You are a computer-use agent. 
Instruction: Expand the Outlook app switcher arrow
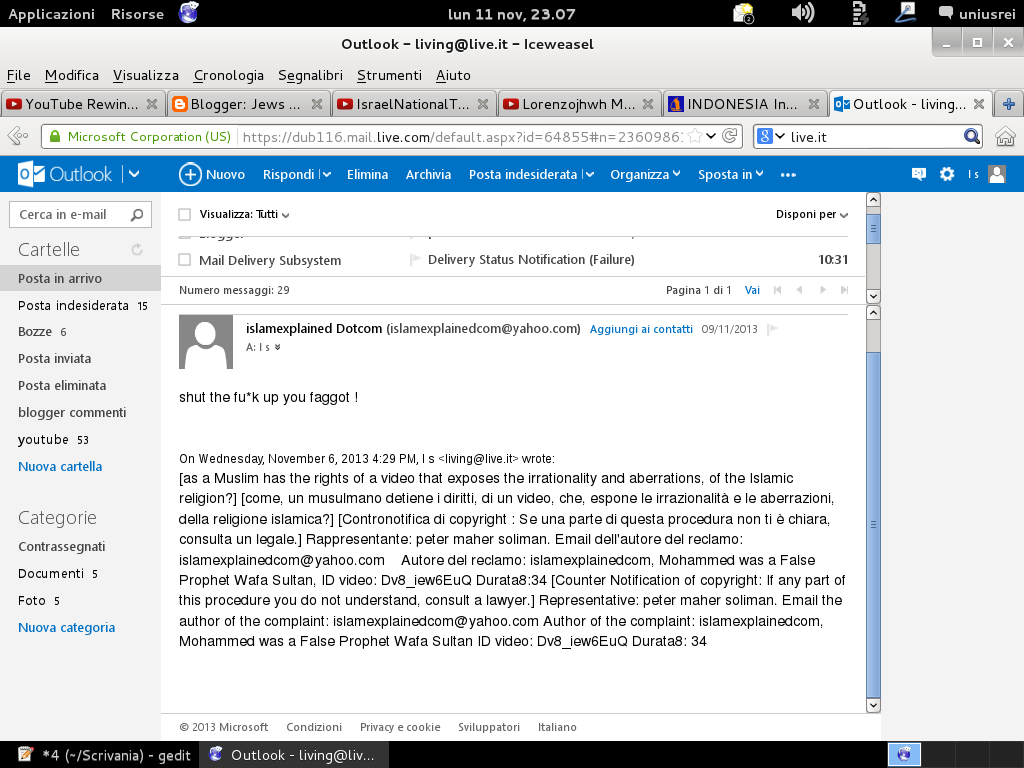tap(134, 174)
